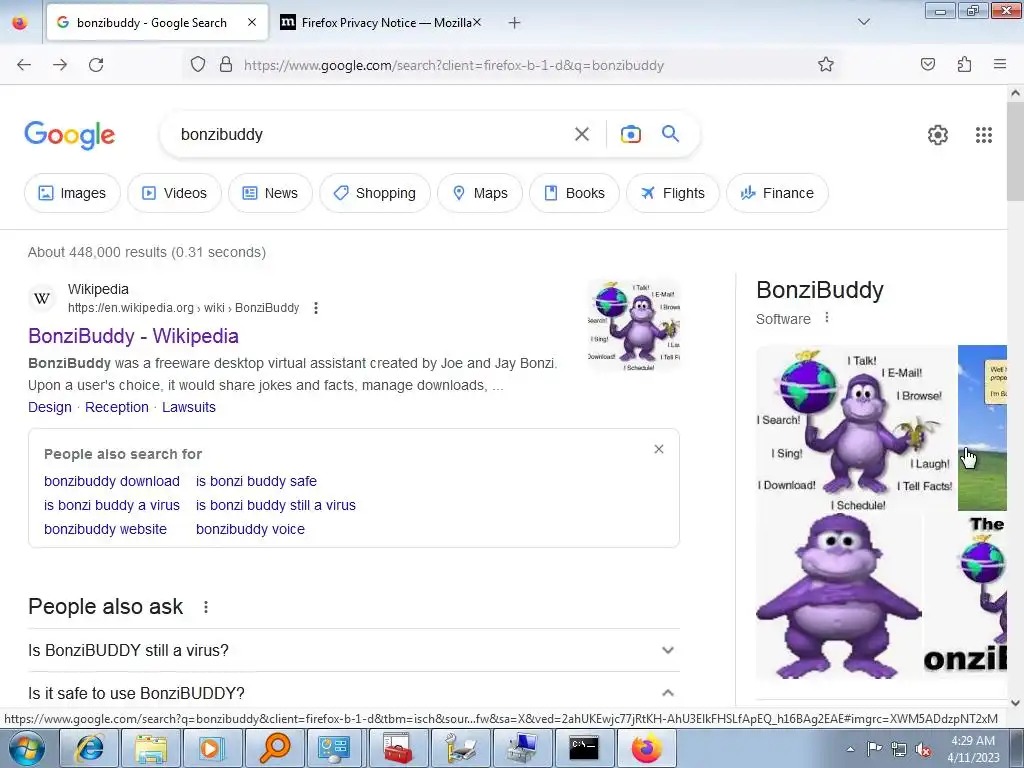Open Windows Explorer folder on taskbar
This screenshot has height=768, width=1024.
pyautogui.click(x=152, y=748)
